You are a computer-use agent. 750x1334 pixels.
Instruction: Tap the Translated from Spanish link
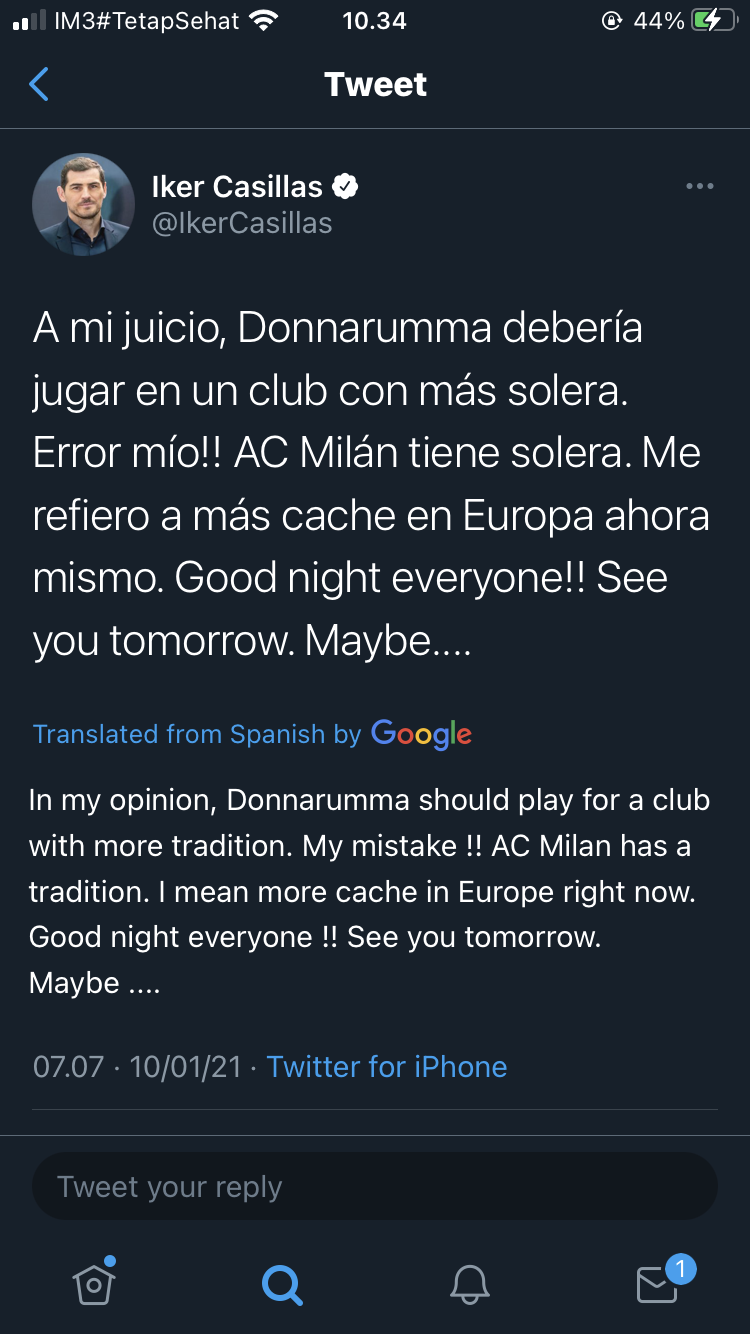click(197, 734)
